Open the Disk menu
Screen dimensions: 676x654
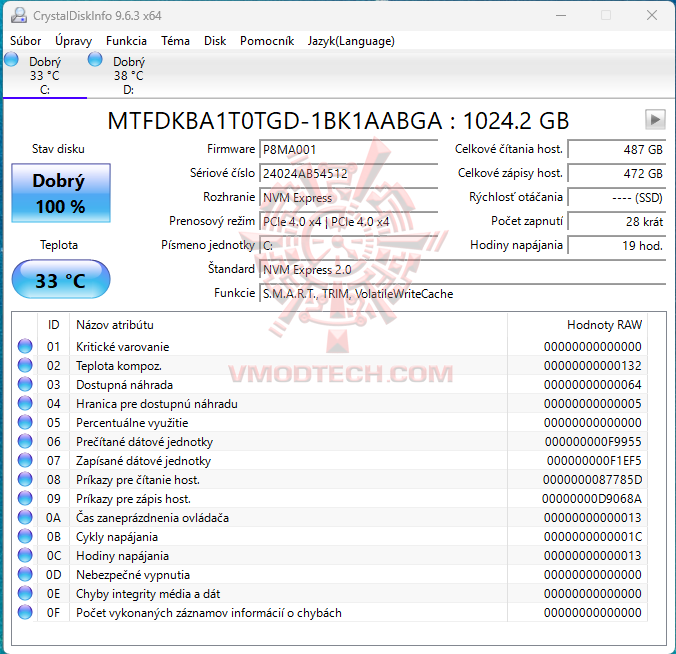click(x=215, y=41)
